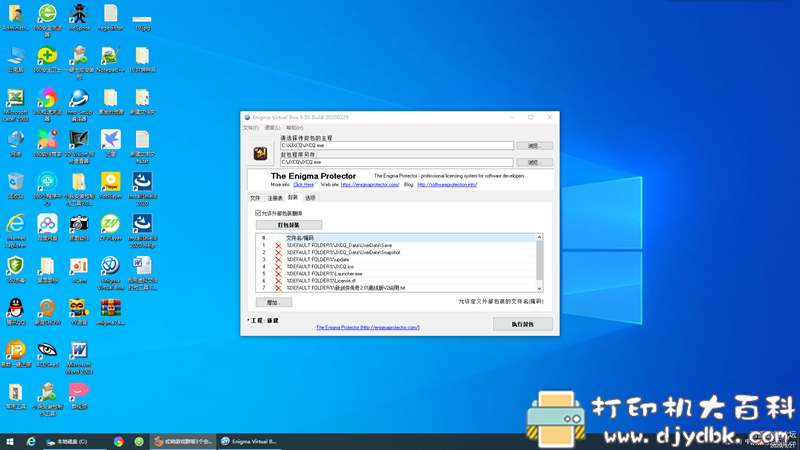This screenshot has width=800, height=450.
Task: Open the oCam desktop shortcut
Action: pos(79,270)
